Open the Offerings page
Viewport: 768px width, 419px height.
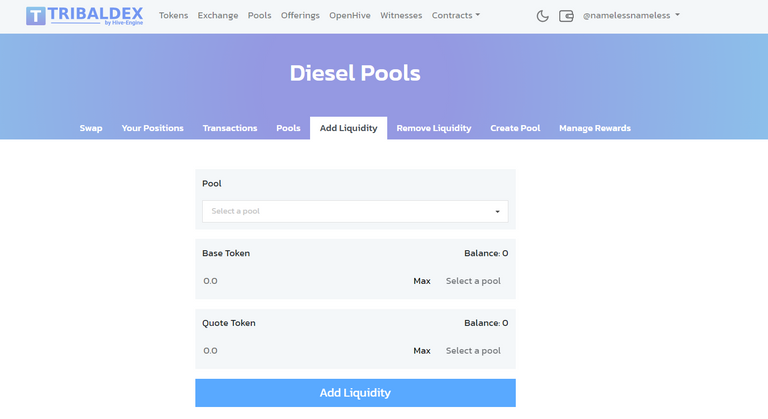coord(300,16)
